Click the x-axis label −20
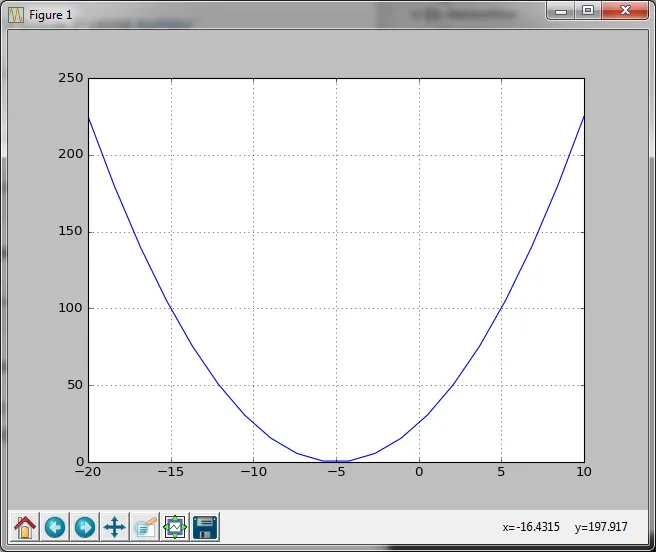 pos(88,472)
